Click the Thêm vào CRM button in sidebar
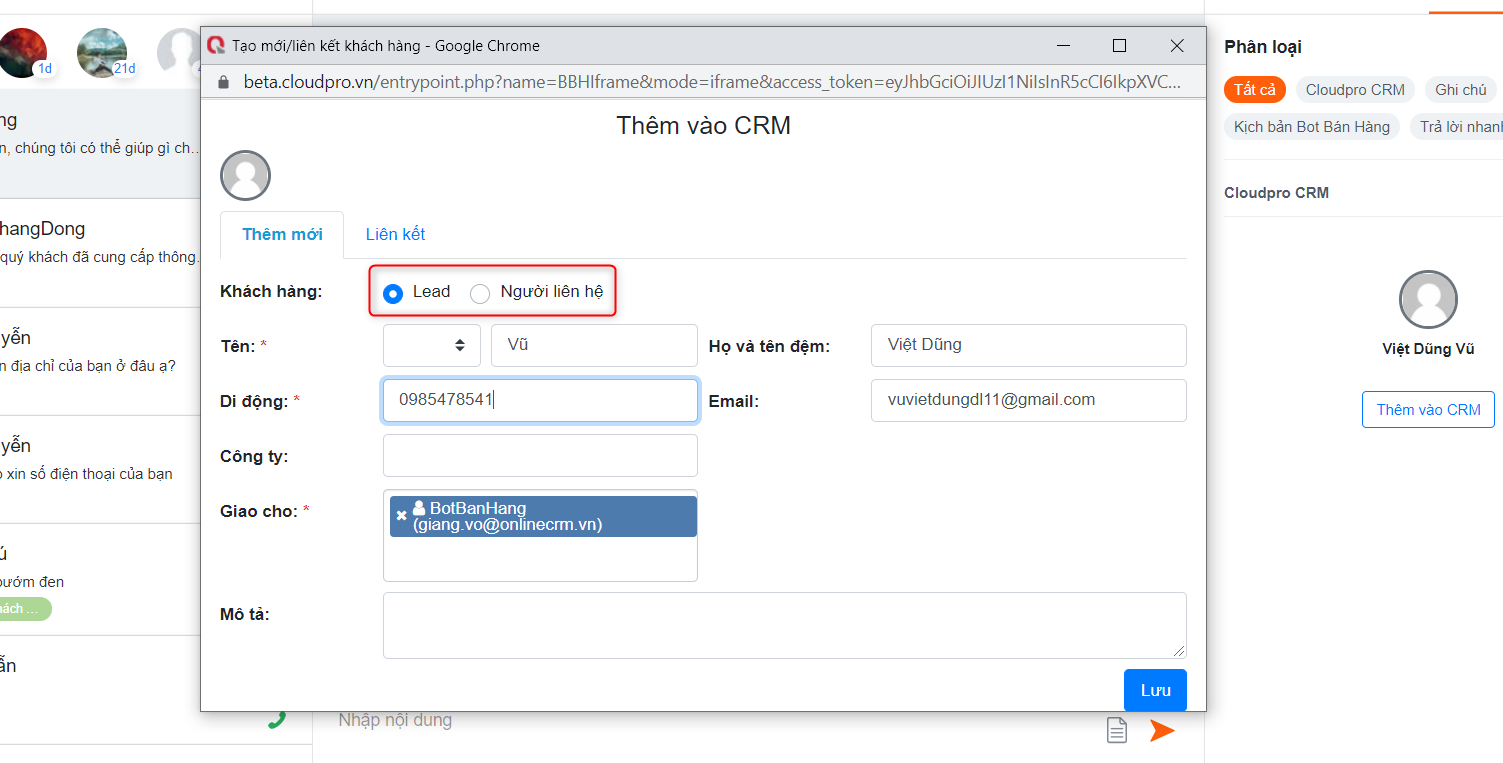This screenshot has height=763, width=1503. click(1428, 410)
